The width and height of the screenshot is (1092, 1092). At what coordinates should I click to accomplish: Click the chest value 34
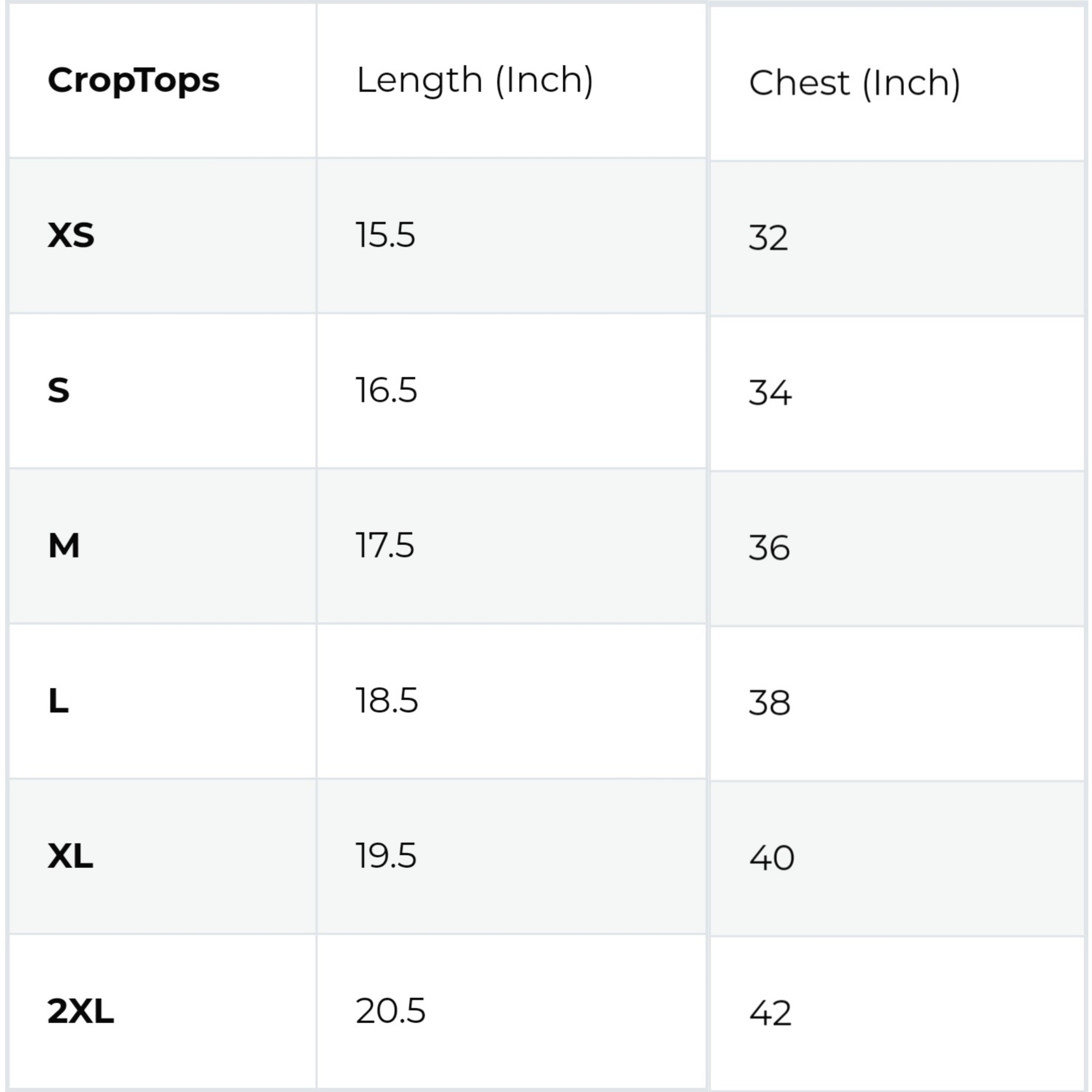click(770, 393)
